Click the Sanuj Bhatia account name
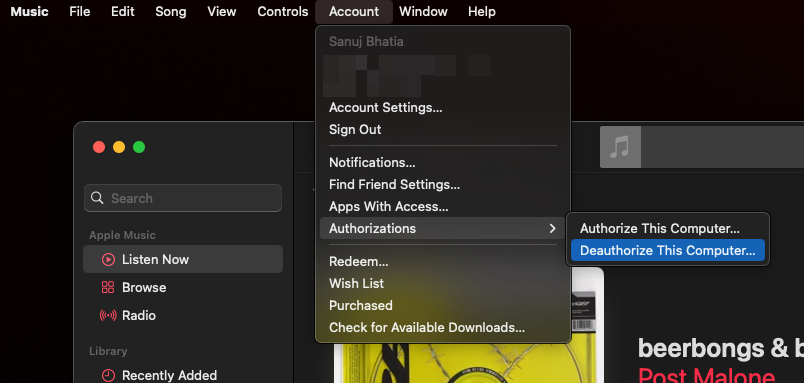Image resolution: width=804 pixels, height=383 pixels. click(x=366, y=42)
